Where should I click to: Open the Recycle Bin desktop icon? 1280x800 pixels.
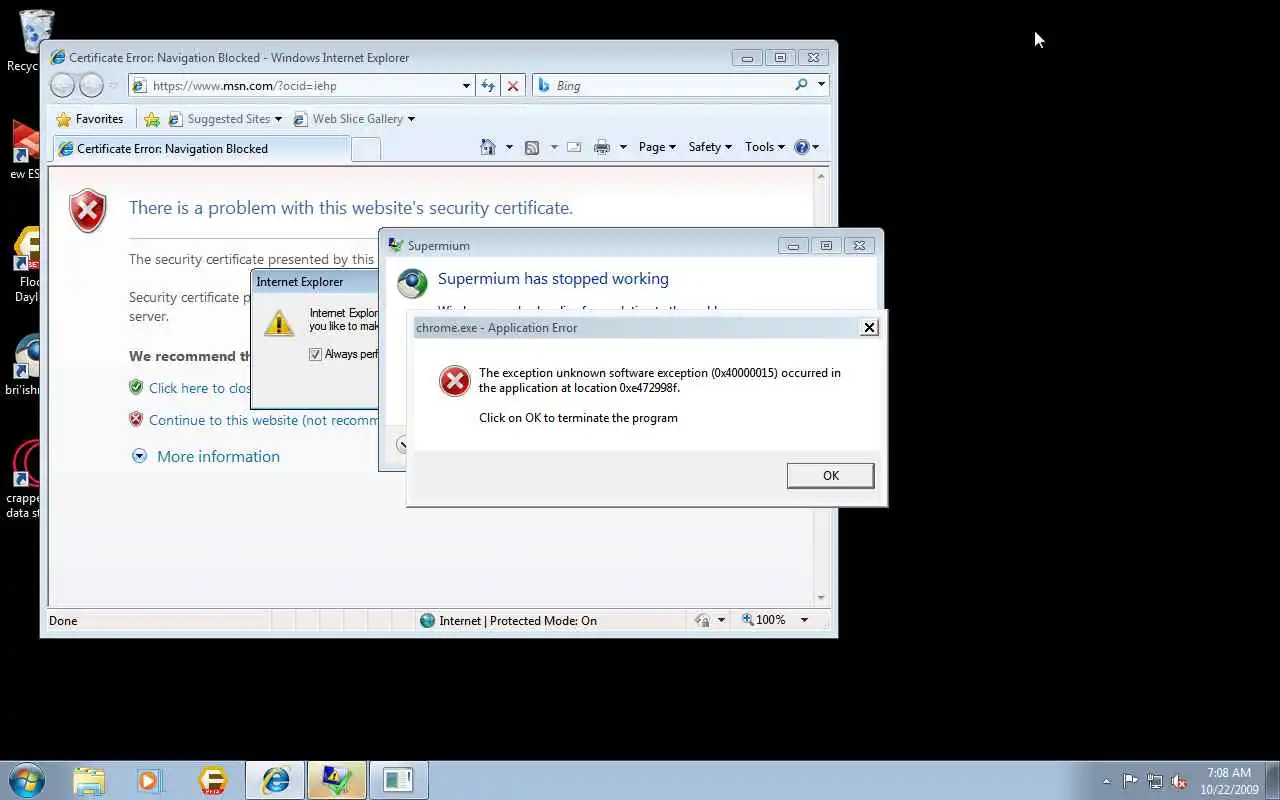pos(34,40)
